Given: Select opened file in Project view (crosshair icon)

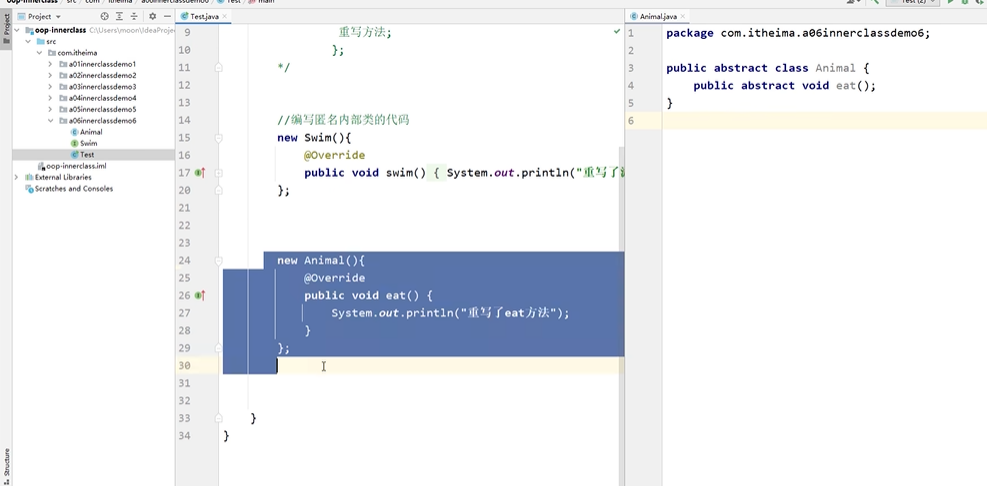Looking at the screenshot, I should click(x=104, y=16).
